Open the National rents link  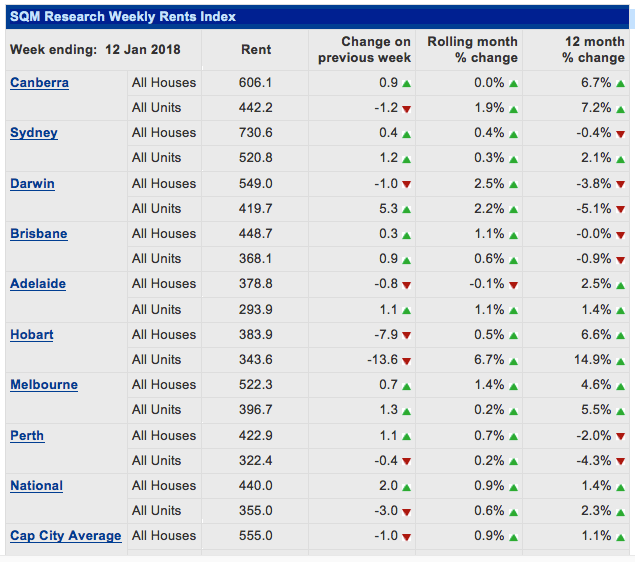(x=36, y=485)
